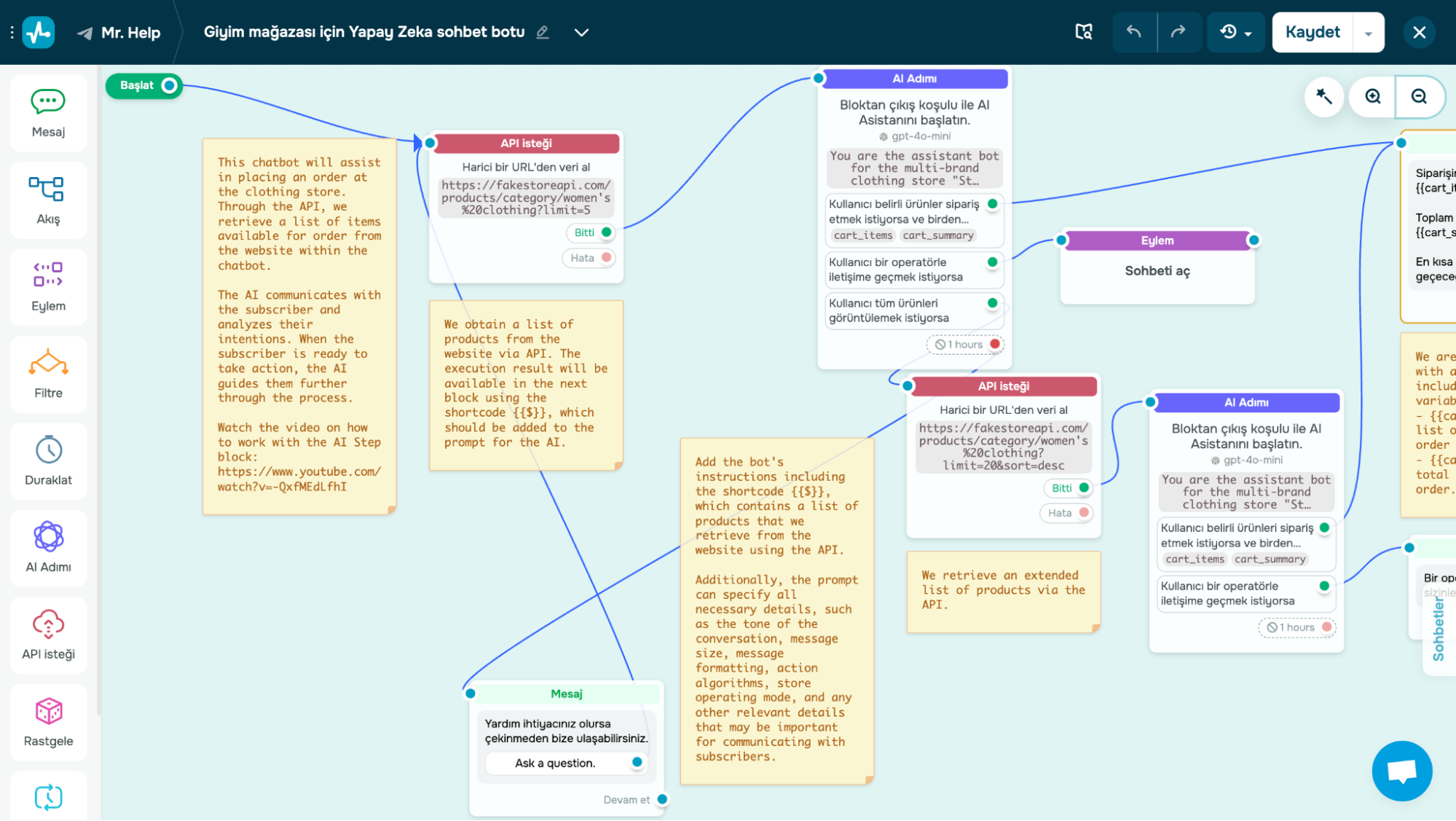Click the auto-arrange wand icon

(x=1323, y=97)
